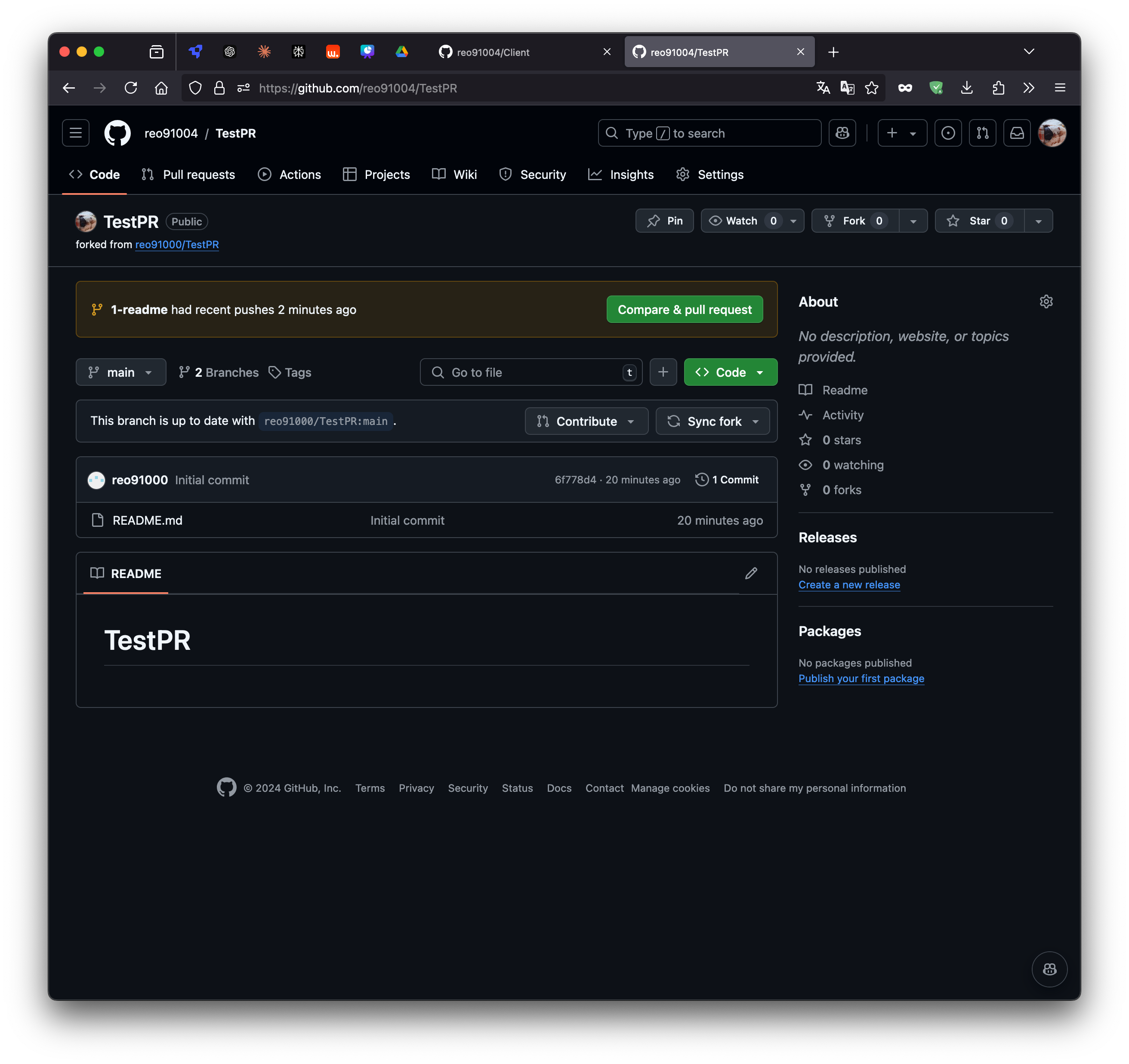The width and height of the screenshot is (1129, 1064).
Task: Open the issues icon in header
Action: [948, 133]
